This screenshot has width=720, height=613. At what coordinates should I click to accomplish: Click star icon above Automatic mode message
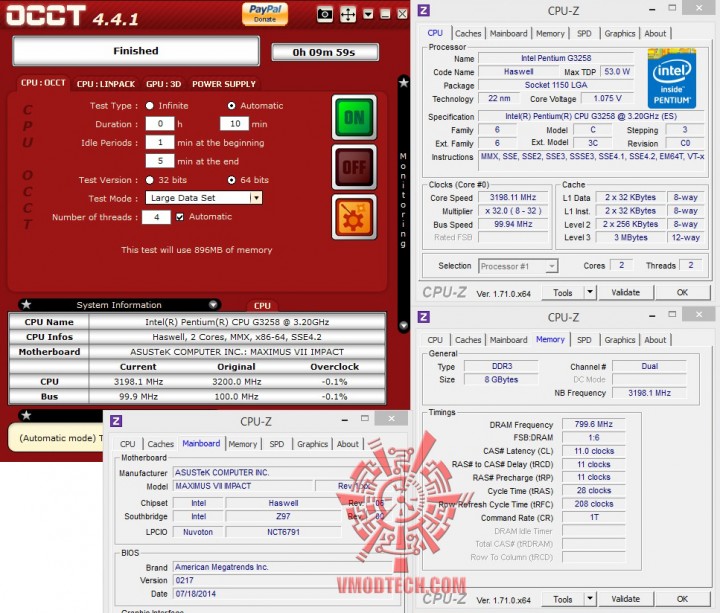[26, 415]
